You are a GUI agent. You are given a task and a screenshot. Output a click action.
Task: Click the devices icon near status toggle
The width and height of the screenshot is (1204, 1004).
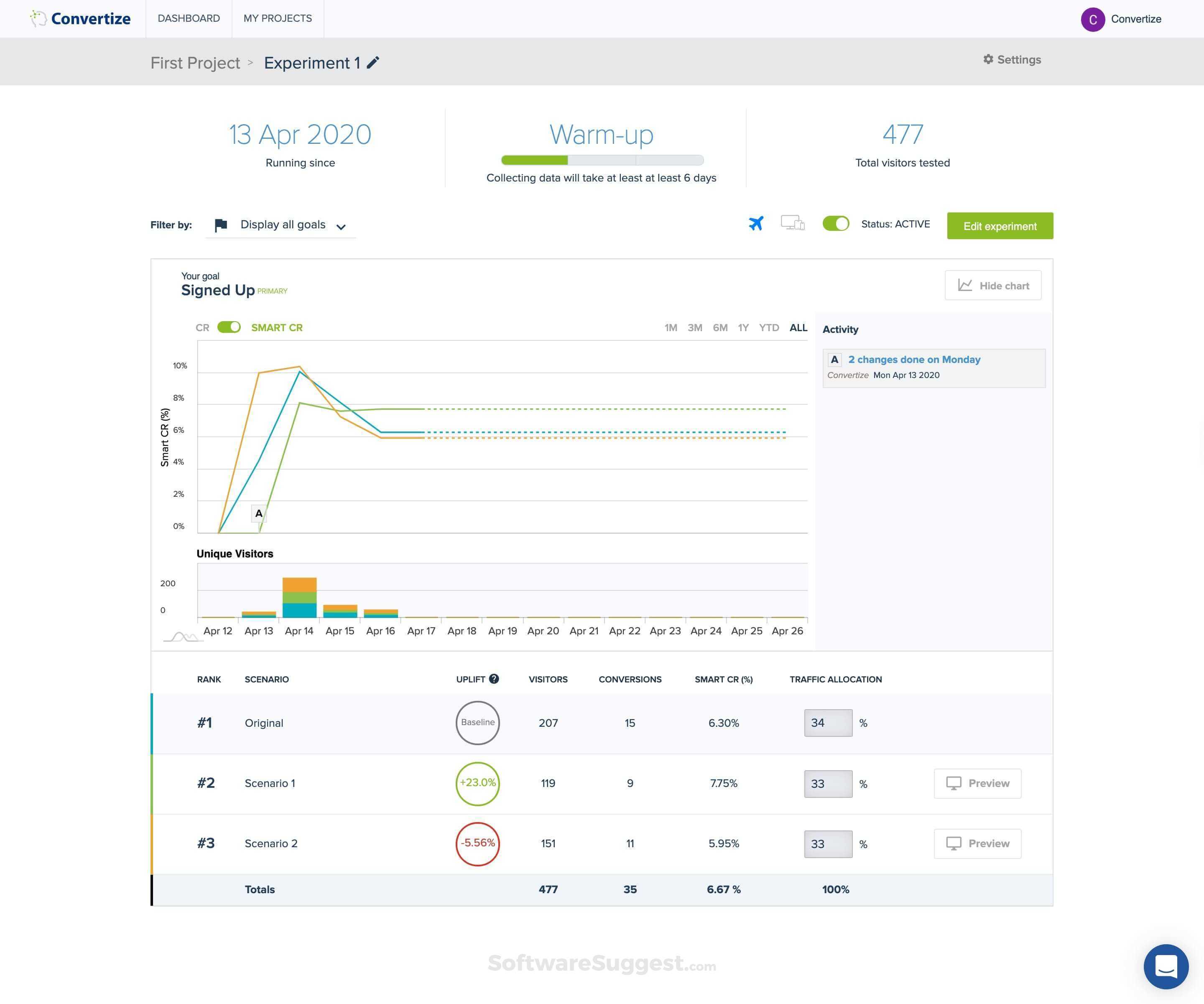(x=794, y=224)
